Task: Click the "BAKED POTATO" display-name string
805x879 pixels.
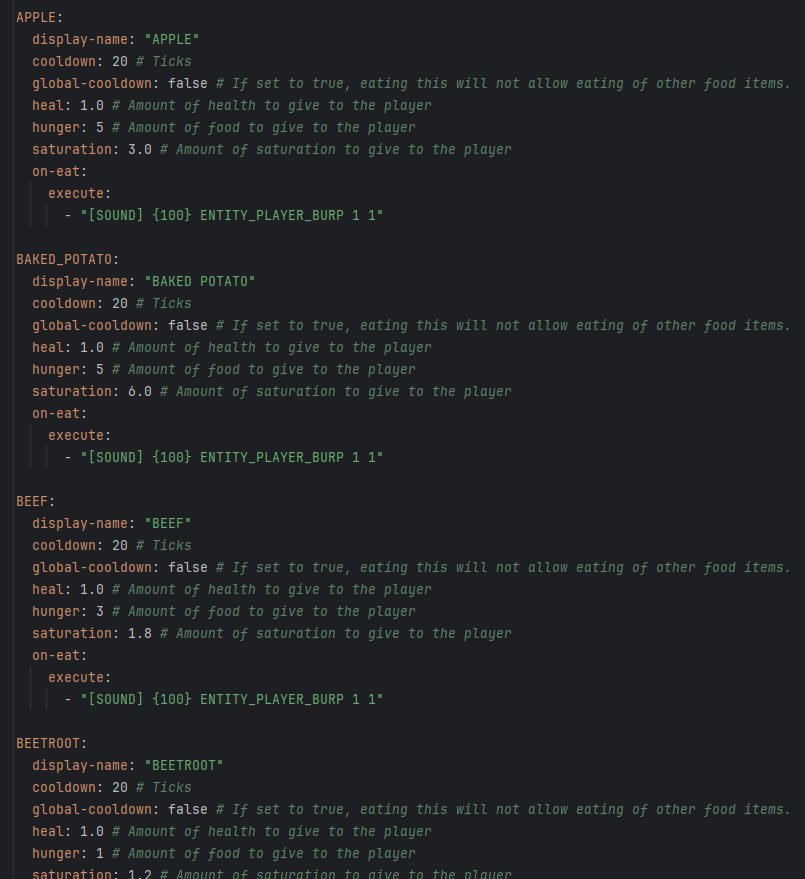Action: coord(200,281)
